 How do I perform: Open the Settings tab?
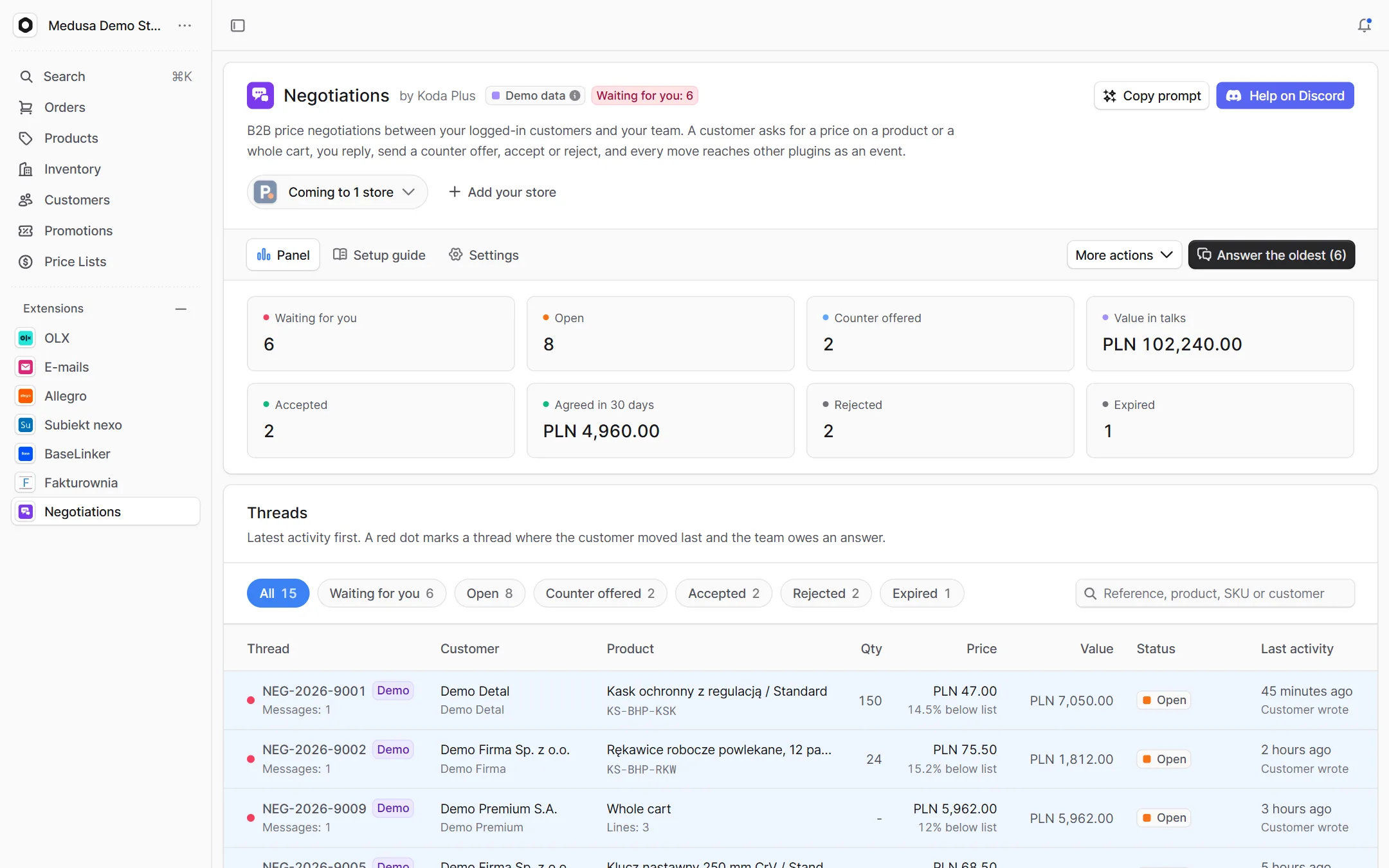(x=484, y=255)
